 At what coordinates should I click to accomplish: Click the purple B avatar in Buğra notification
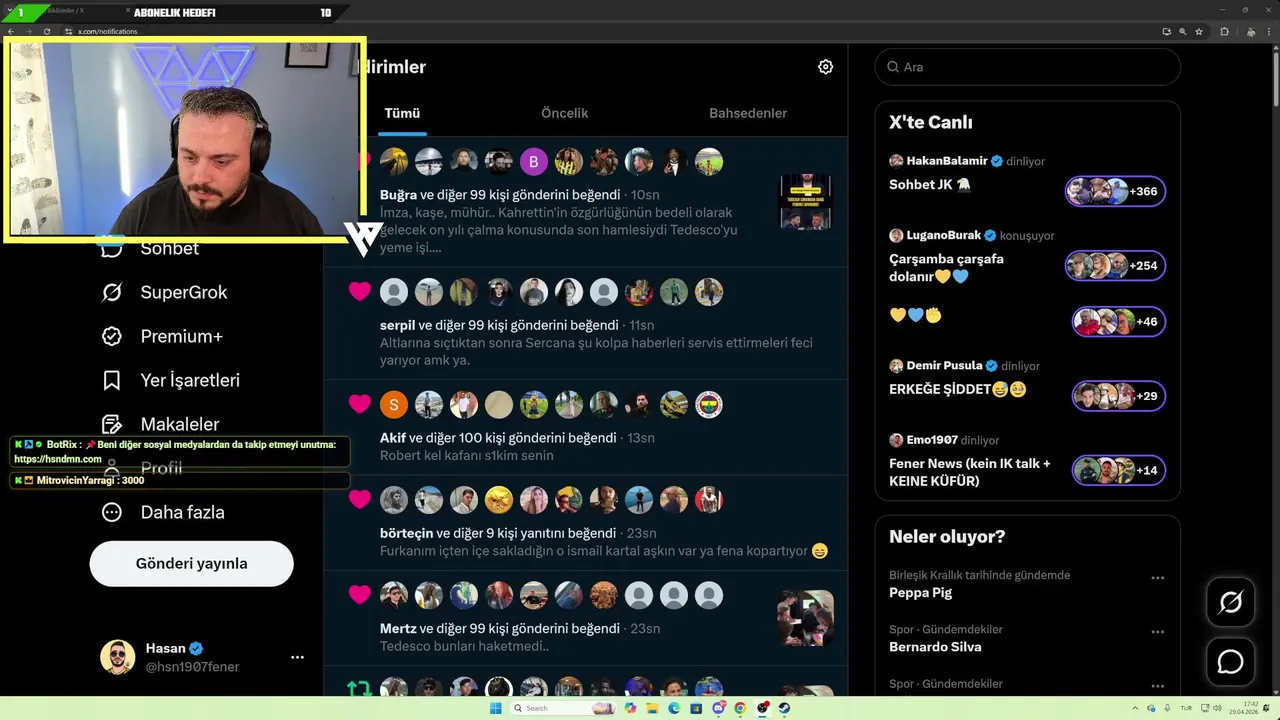point(534,161)
